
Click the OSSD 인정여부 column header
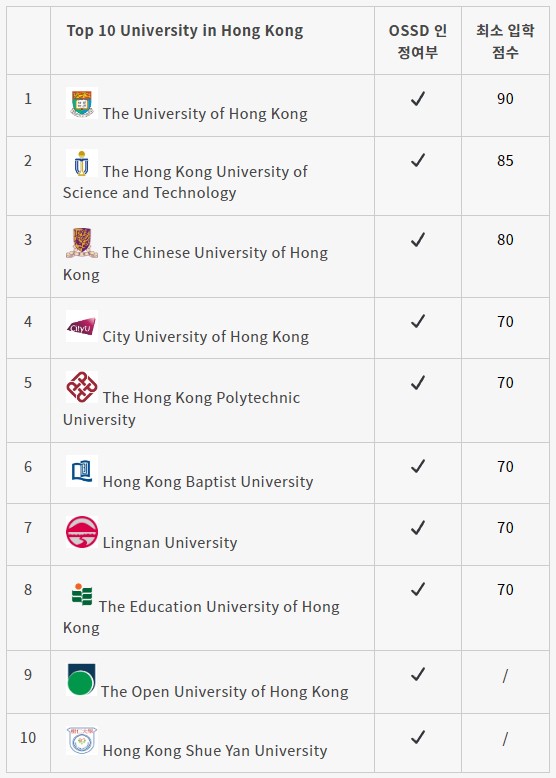(x=418, y=41)
